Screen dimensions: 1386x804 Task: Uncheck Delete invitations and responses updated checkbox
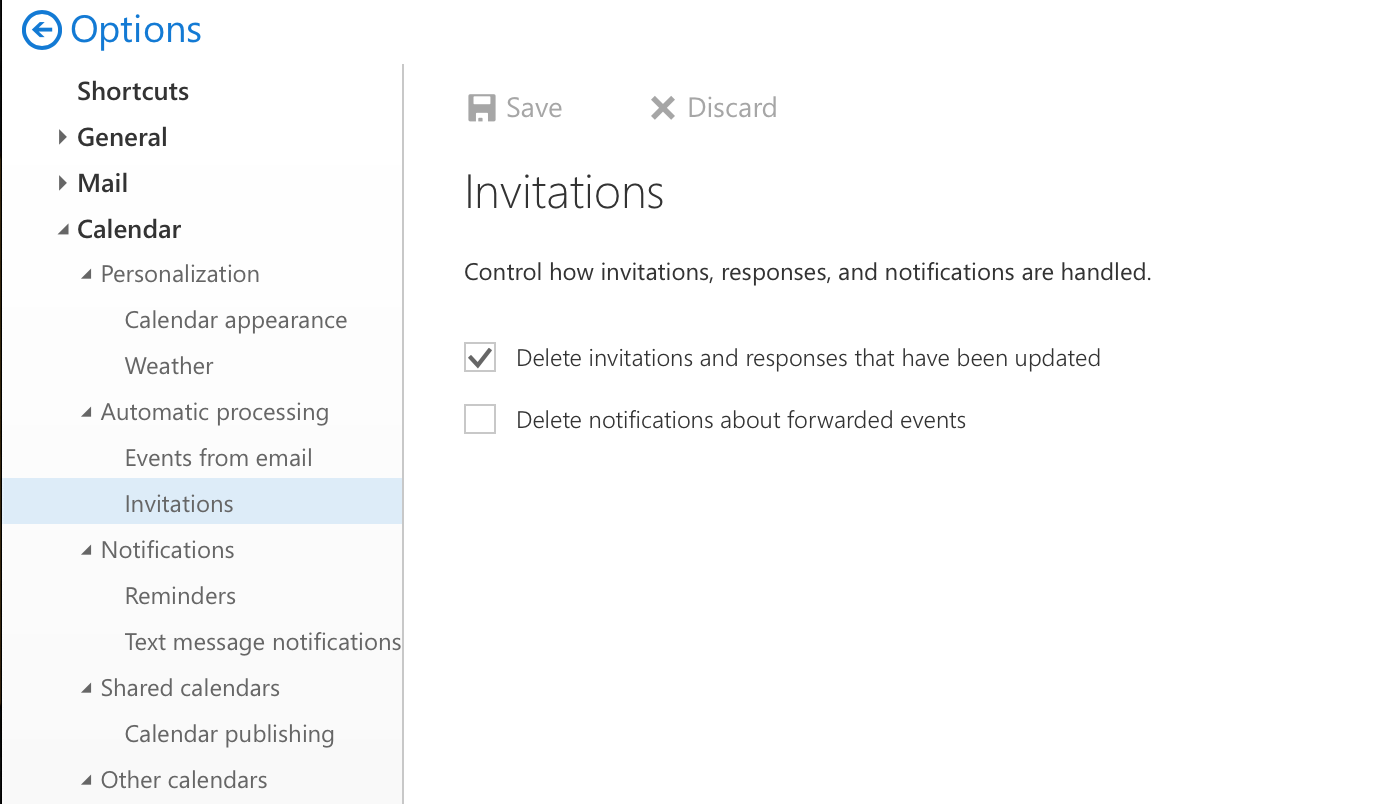480,357
